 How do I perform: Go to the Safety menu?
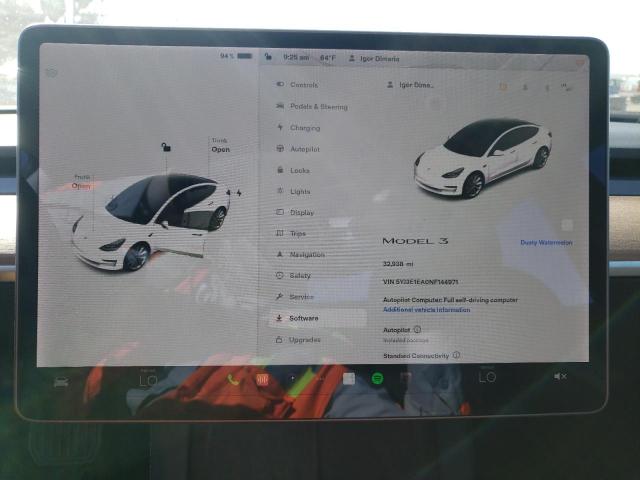pos(293,276)
